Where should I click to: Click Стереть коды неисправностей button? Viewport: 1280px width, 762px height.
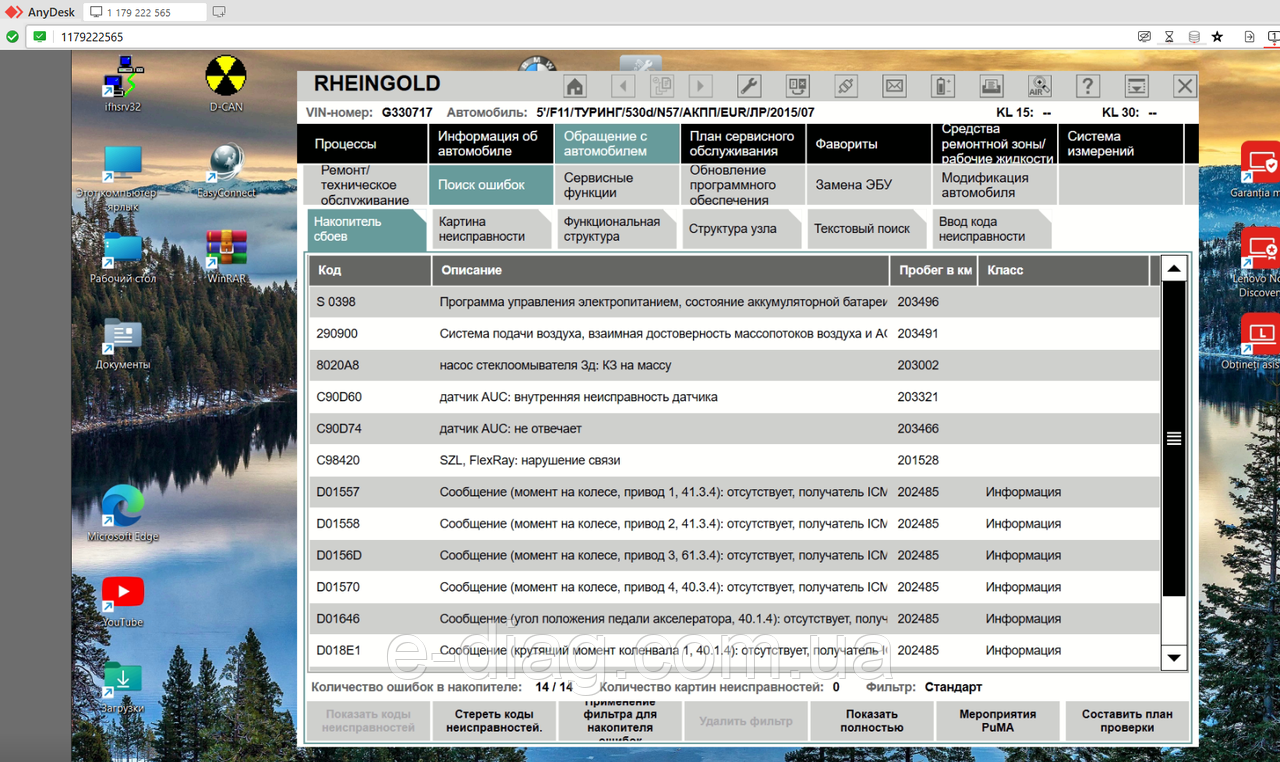pos(494,721)
